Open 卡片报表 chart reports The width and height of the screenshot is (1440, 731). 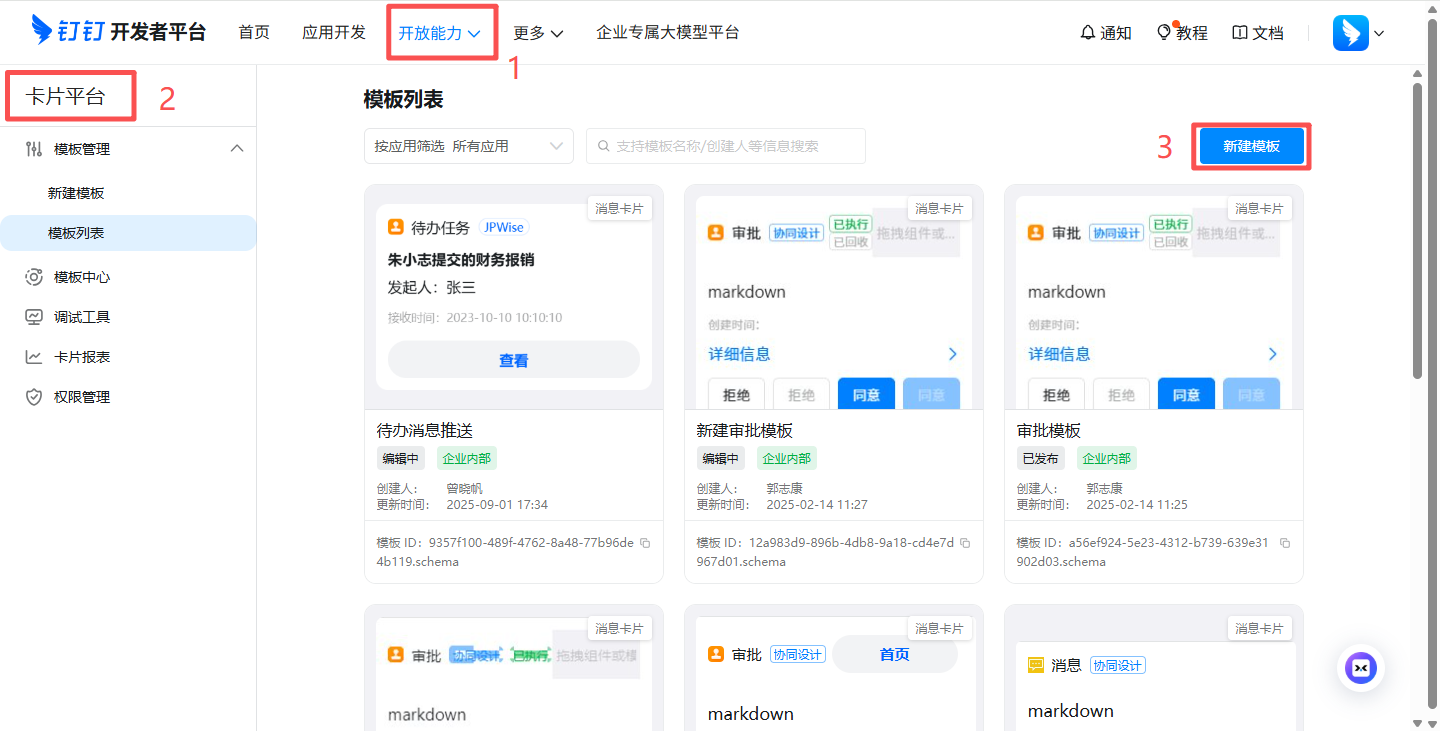coord(81,357)
